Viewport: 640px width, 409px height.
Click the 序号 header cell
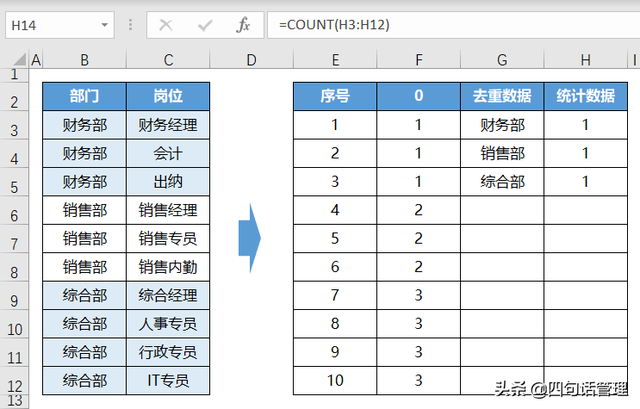click(x=335, y=96)
